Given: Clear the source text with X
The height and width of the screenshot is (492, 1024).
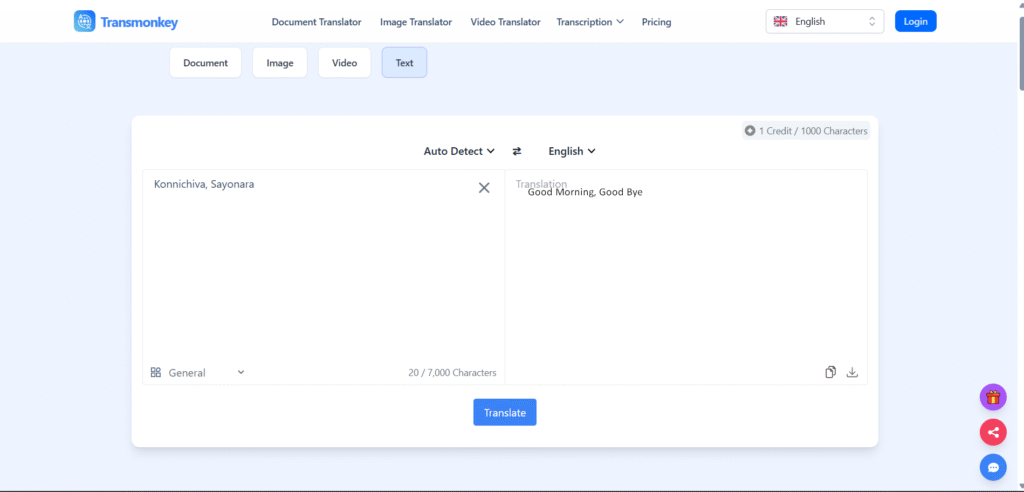Looking at the screenshot, I should [484, 188].
